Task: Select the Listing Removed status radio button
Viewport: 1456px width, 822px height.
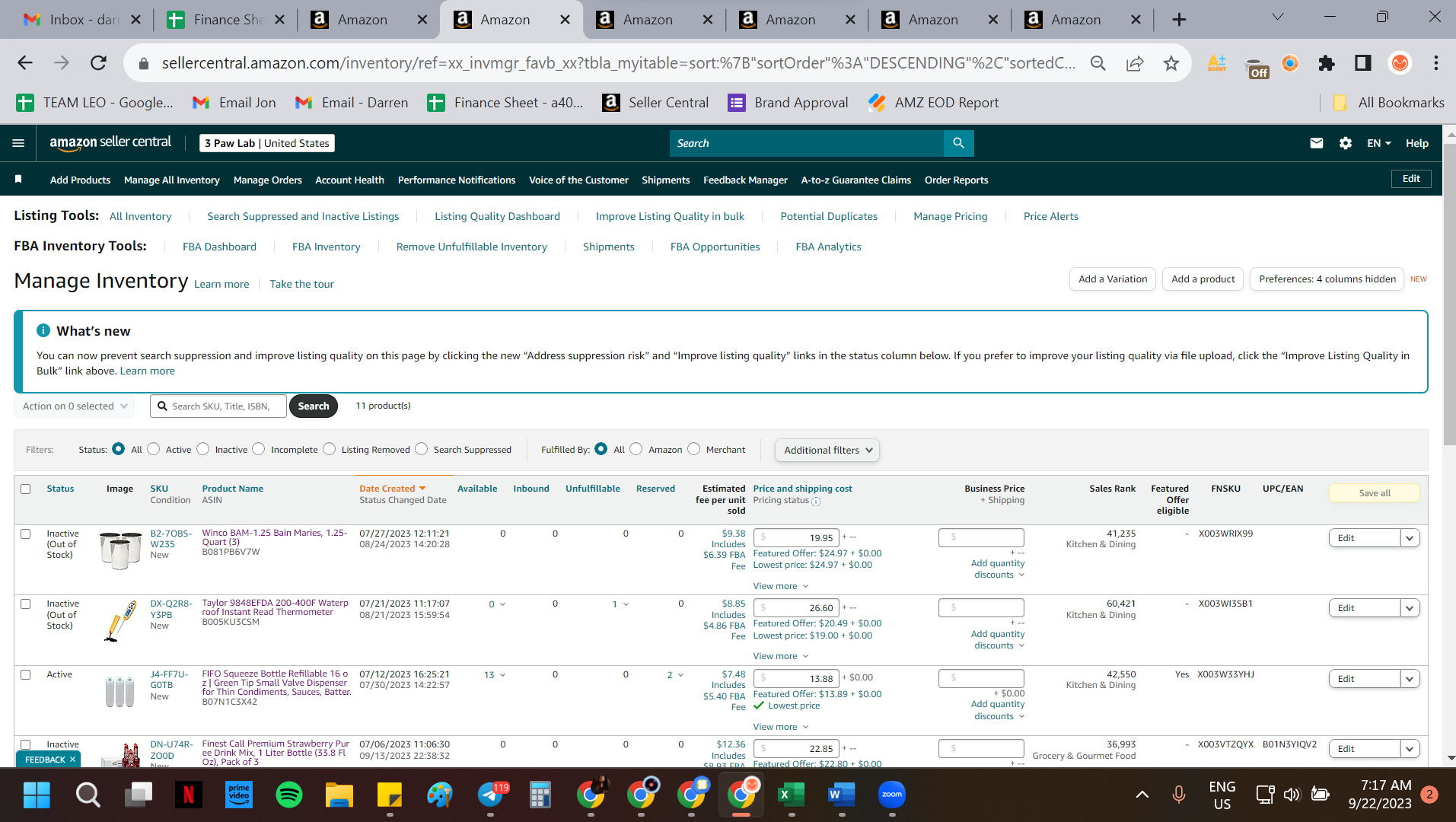Action: click(330, 449)
